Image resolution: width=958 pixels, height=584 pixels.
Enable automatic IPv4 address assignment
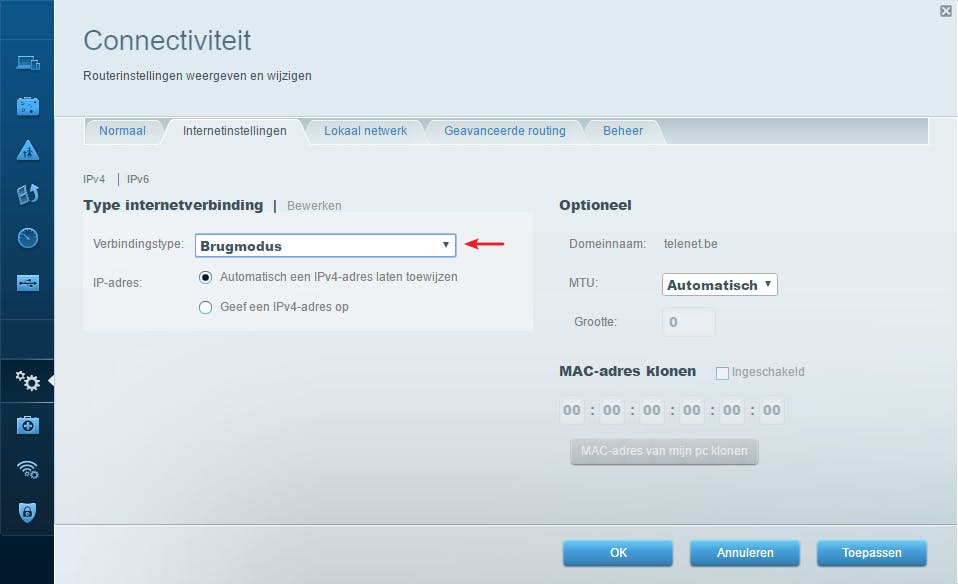coord(205,277)
